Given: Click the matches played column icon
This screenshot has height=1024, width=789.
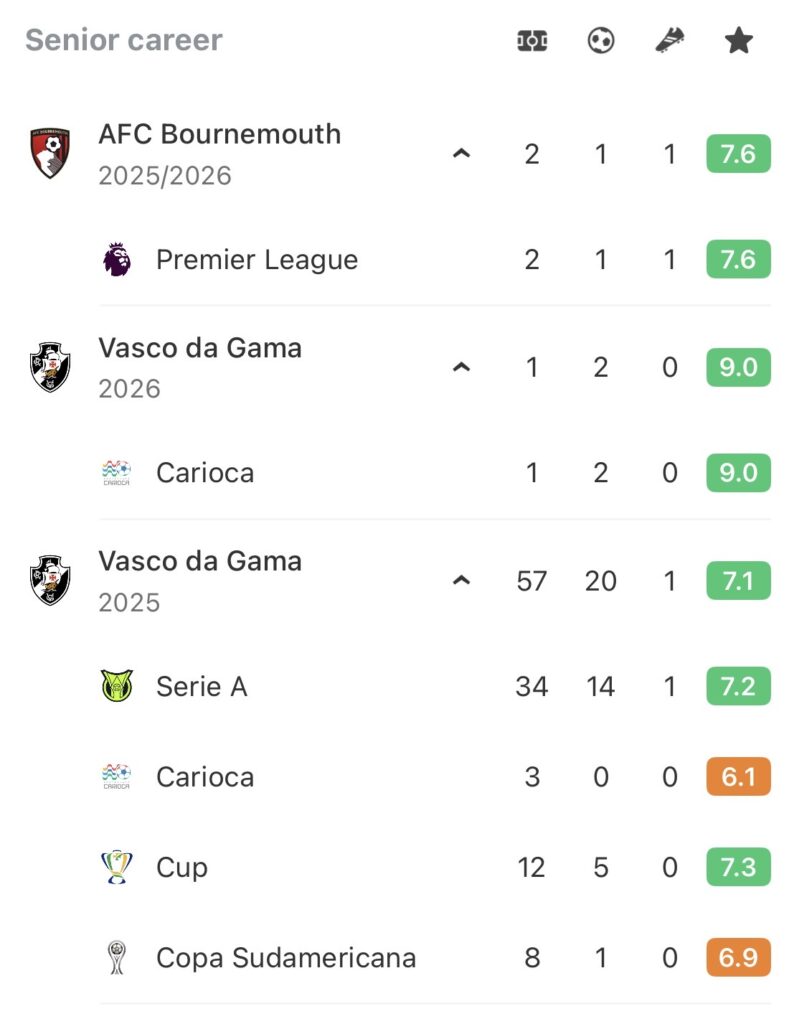Looking at the screenshot, I should [x=532, y=41].
